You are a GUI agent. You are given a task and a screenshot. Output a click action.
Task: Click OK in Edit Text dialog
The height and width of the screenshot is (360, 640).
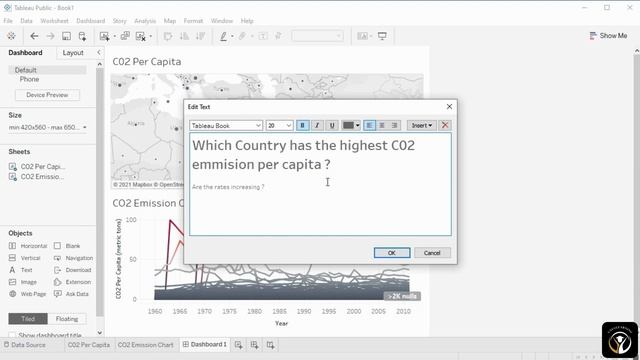[392, 253]
